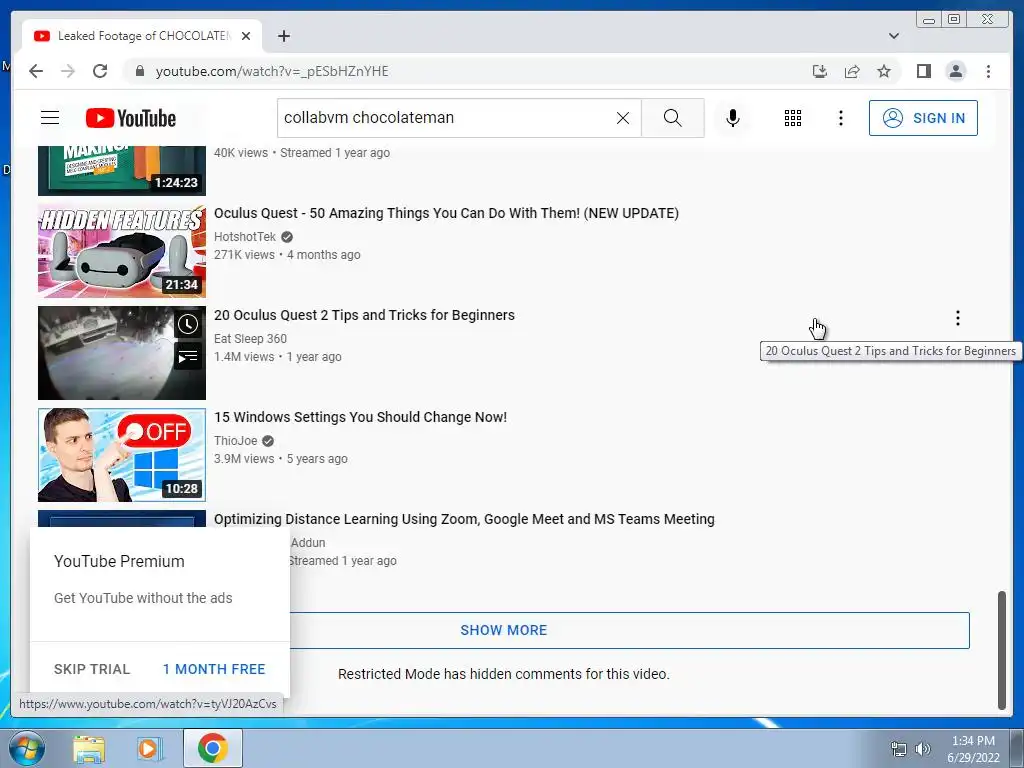Open the Oculus Quest 50 Amazing Things video title

[446, 213]
